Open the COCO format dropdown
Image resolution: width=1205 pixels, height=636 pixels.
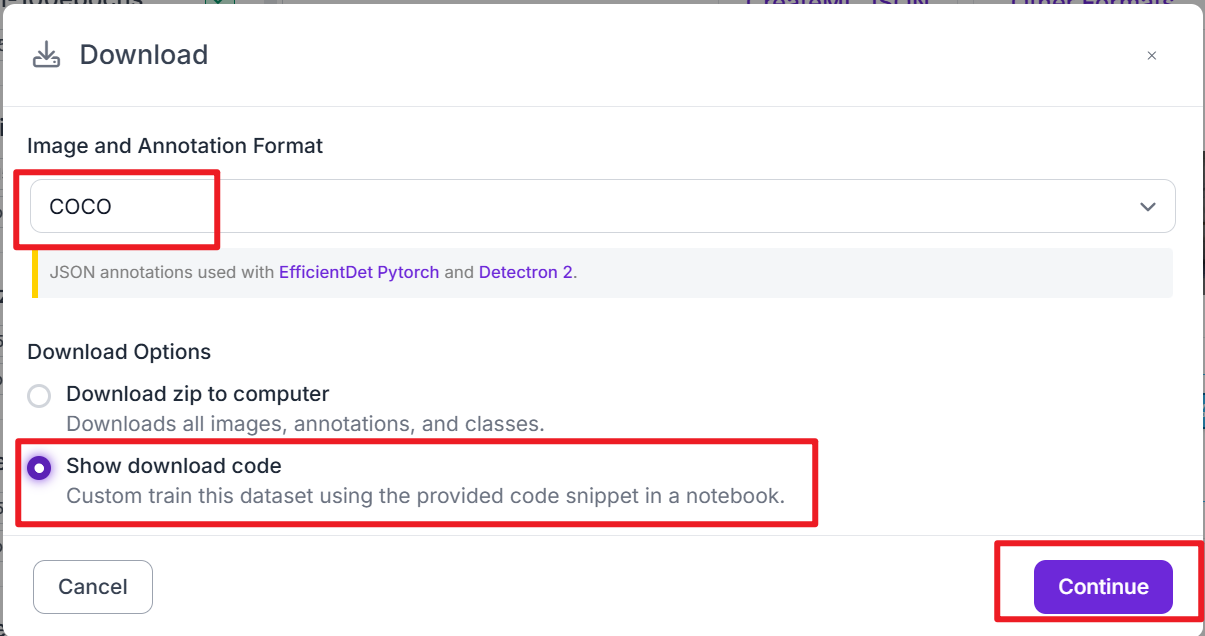click(x=602, y=207)
